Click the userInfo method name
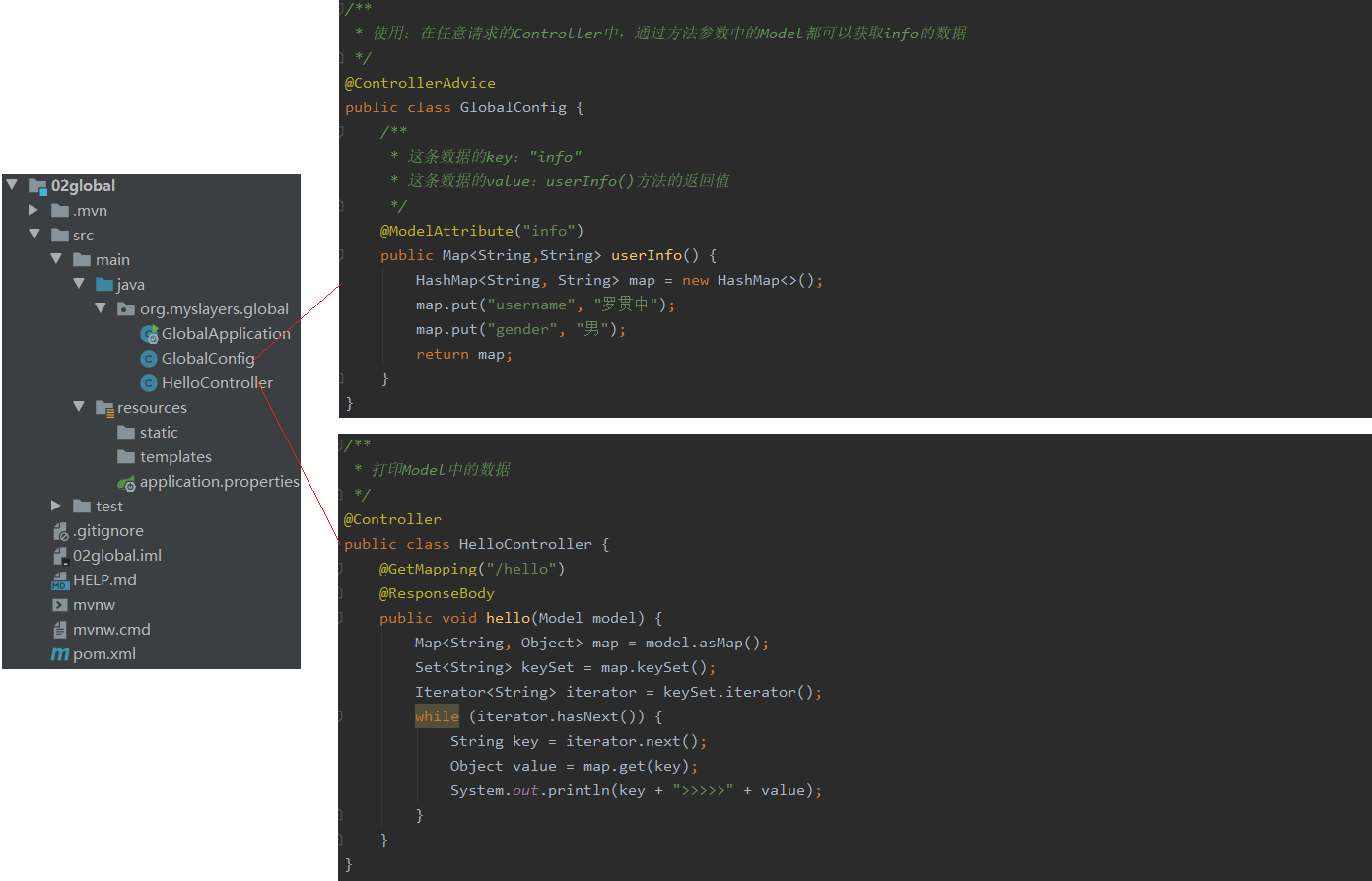Viewport: 1372px width, 881px height. pos(646,255)
